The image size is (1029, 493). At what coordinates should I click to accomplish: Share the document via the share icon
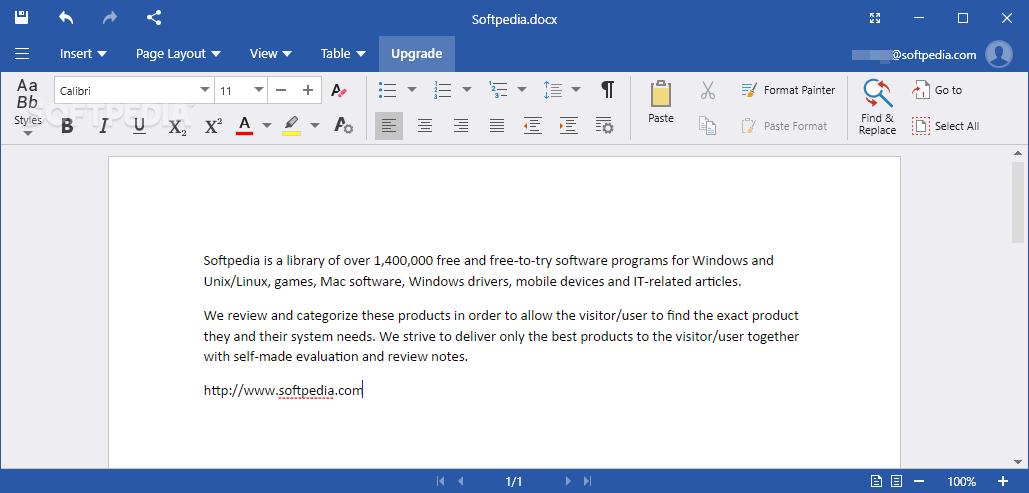coord(154,18)
